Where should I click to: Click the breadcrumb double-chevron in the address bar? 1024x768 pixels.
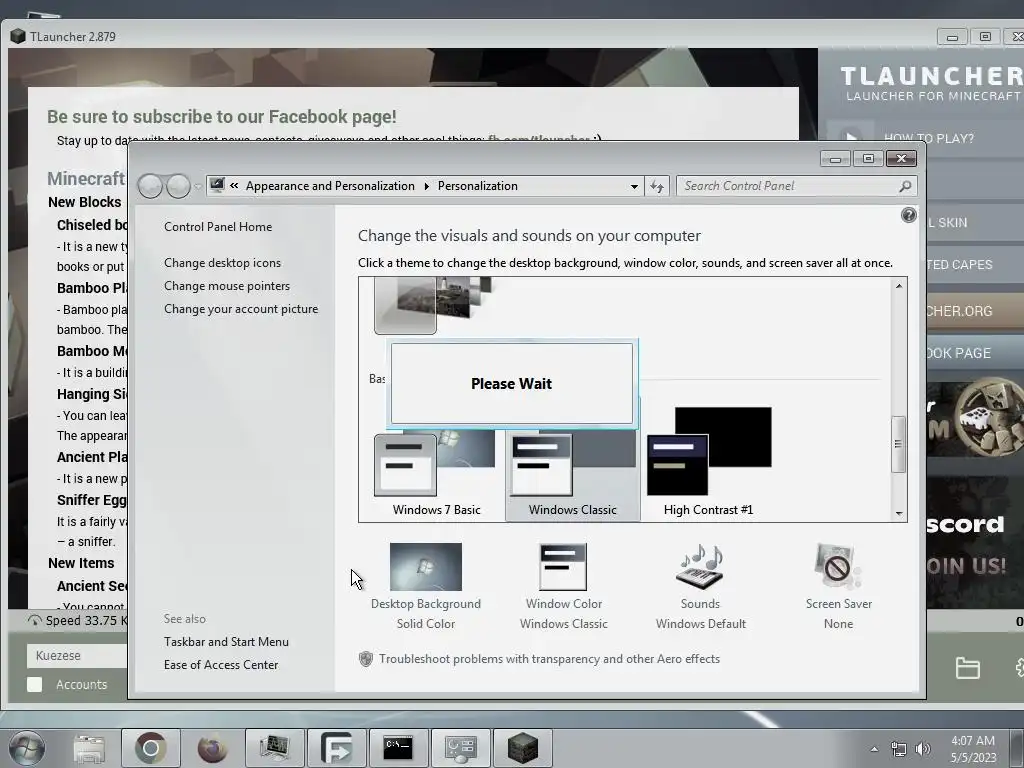coord(234,185)
